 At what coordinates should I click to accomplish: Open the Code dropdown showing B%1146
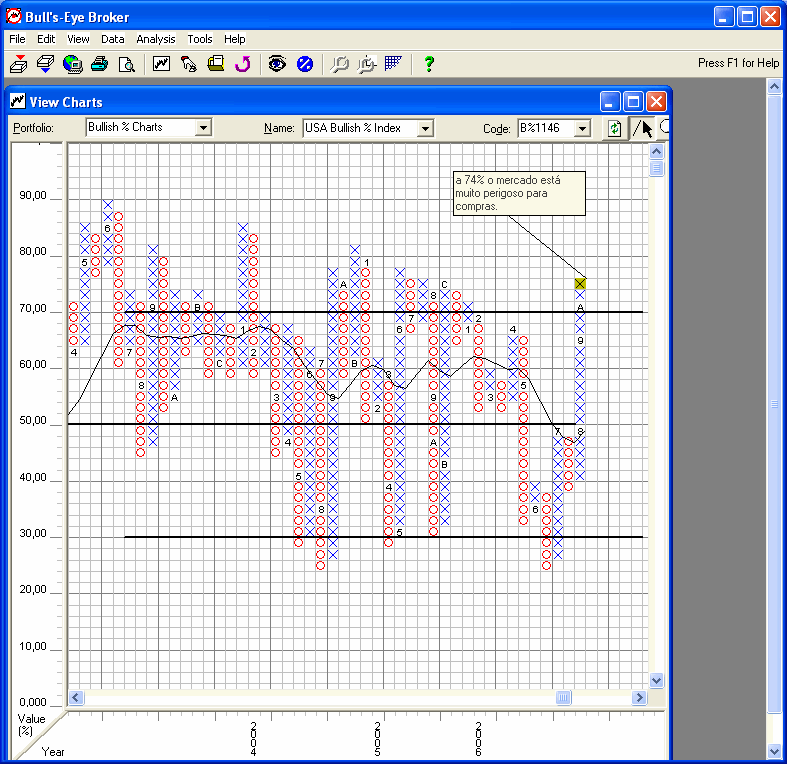pyautogui.click(x=583, y=128)
